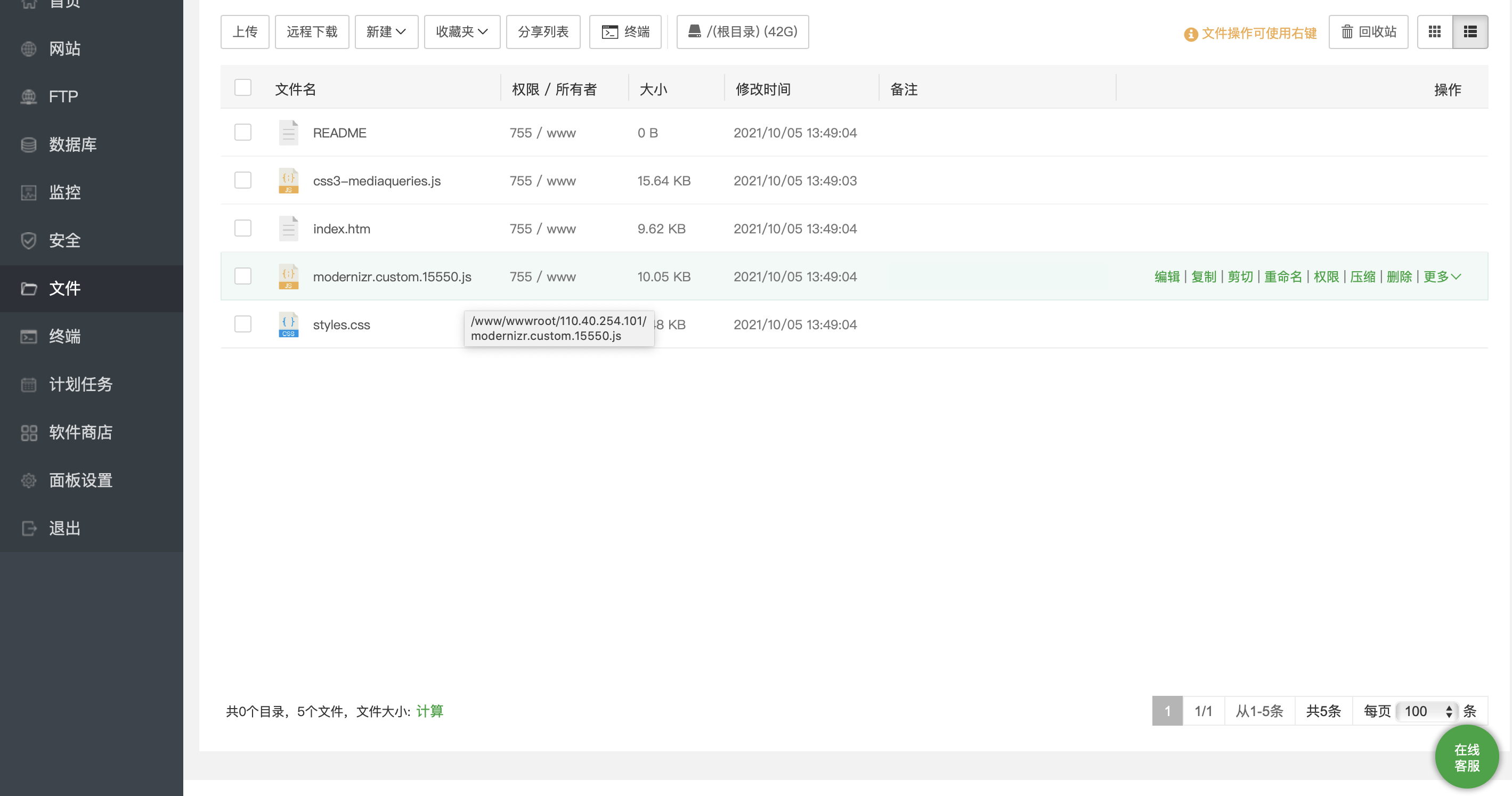The height and width of the screenshot is (796, 1512).
Task: Expand 更多 options for modernizr file
Action: tap(1442, 277)
